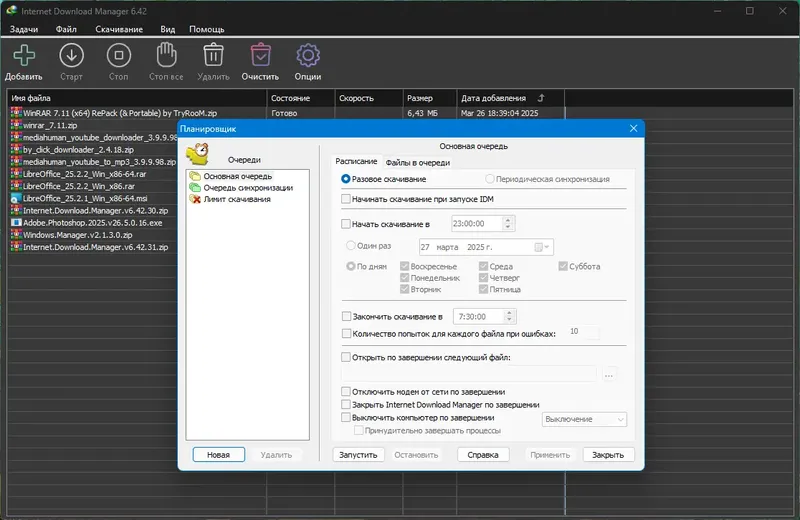This screenshot has height=520, width=800.
Task: Select Основная очередь in queue list
Action: point(238,176)
